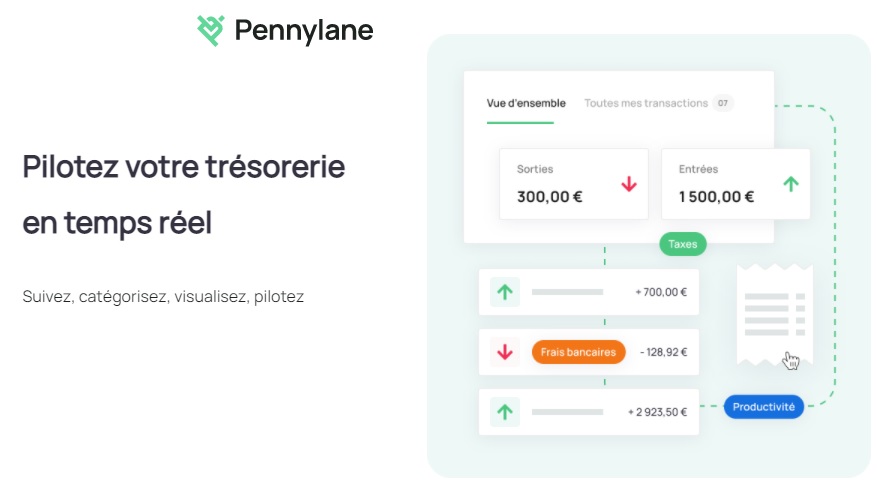This screenshot has width=877, height=483.
Task: Click the green up arrow in Entrées card
Action: pos(791,184)
